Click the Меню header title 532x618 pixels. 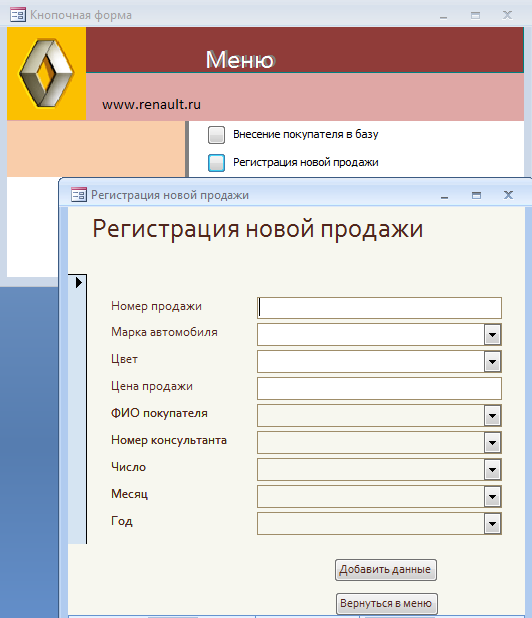240,60
